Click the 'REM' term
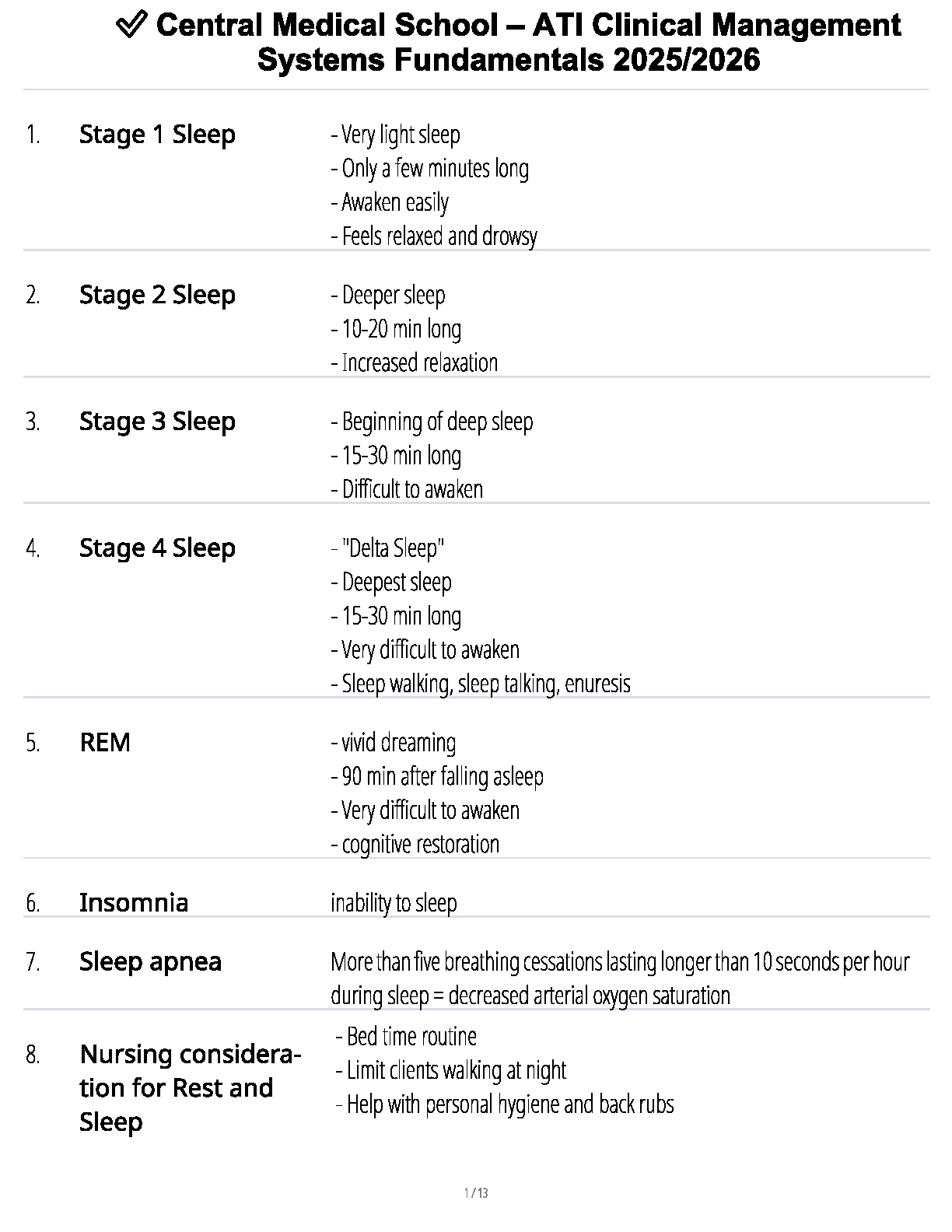Screen dimensions: 952x1232 [x=105, y=743]
